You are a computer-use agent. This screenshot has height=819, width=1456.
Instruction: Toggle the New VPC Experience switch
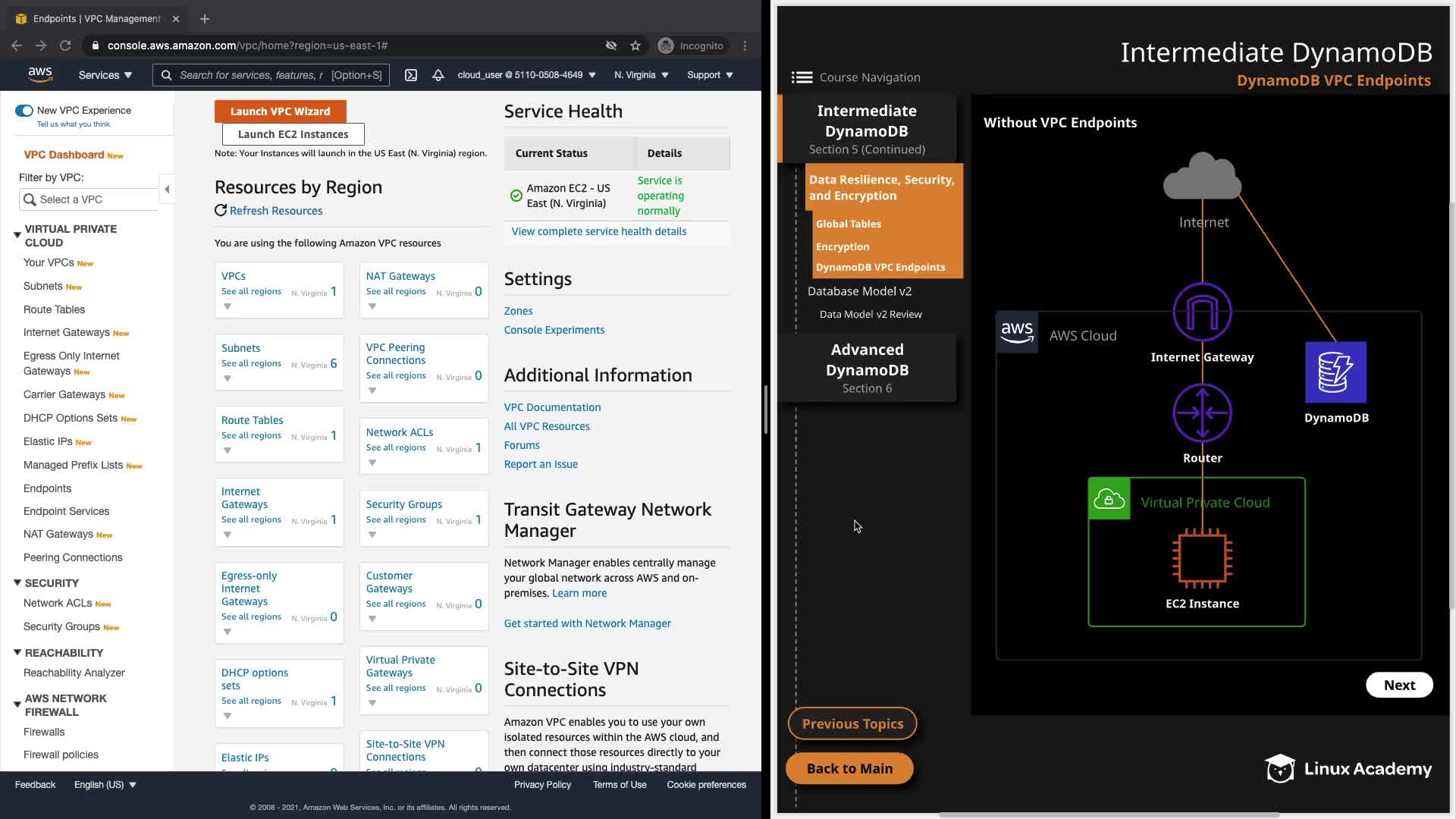pos(24,111)
